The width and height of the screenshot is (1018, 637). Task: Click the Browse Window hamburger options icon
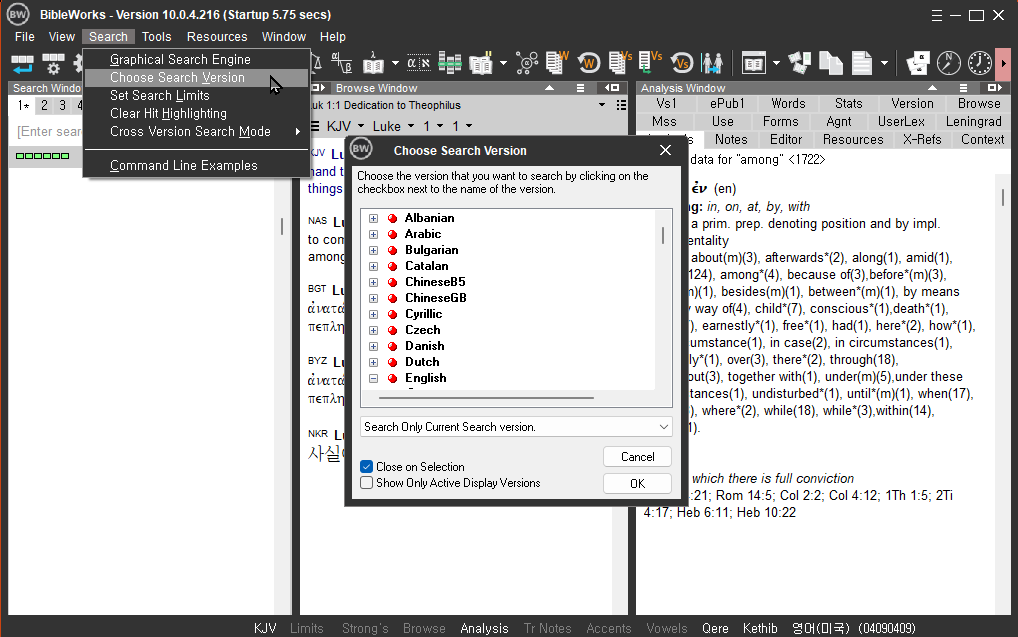[580, 88]
